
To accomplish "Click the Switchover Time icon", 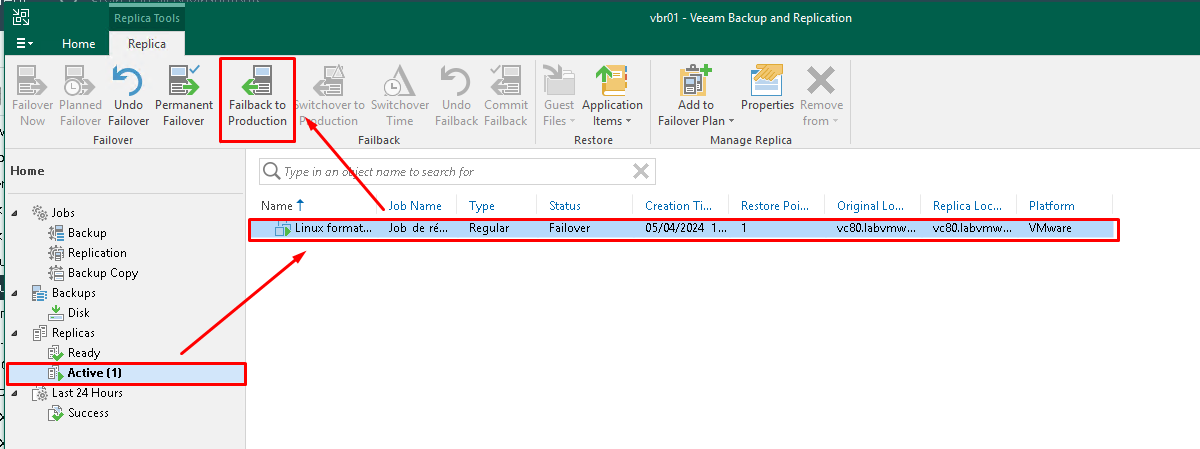I will click(x=400, y=96).
